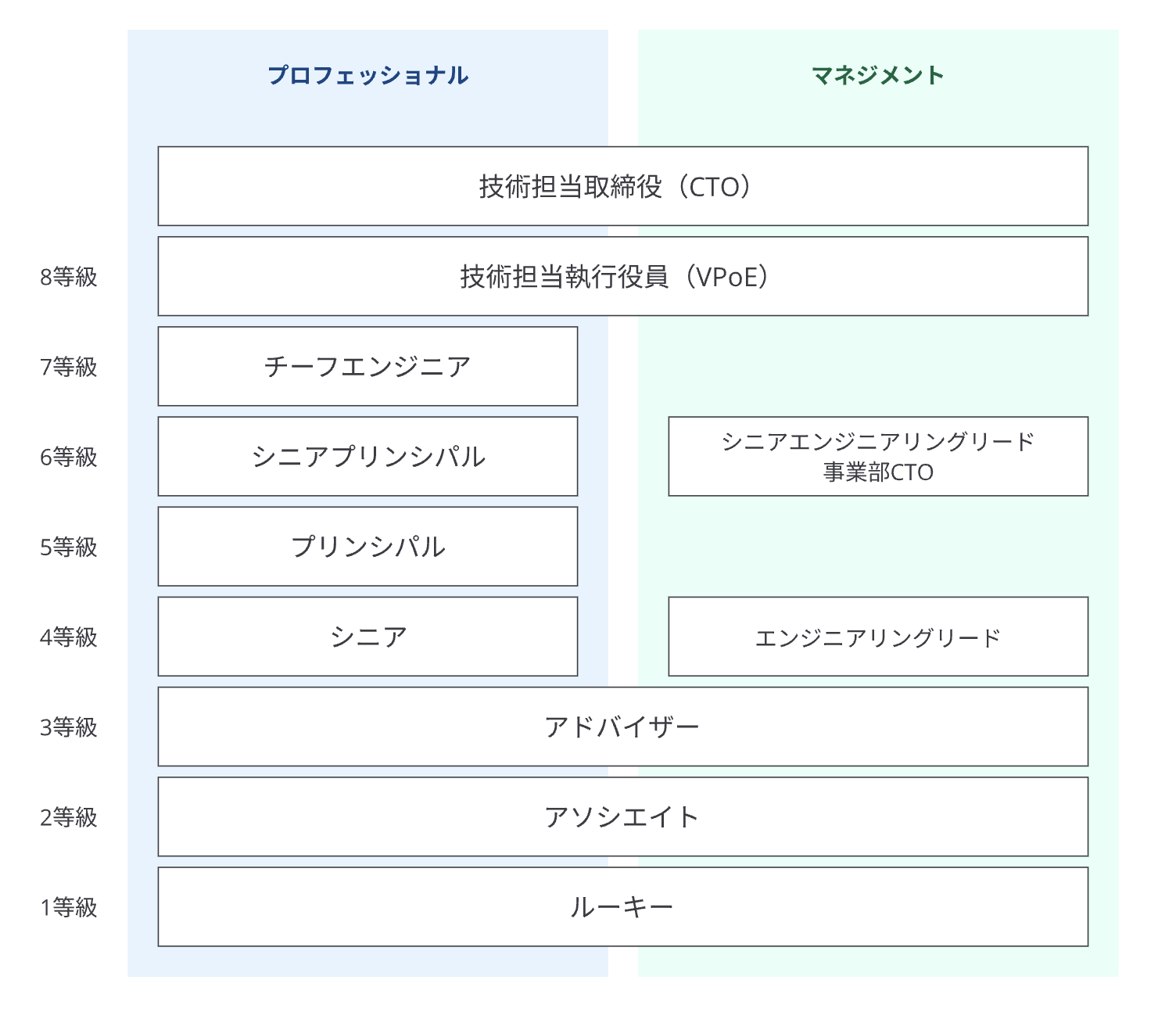This screenshot has width=1176, height=1012.
Task: Click the エンジニアリングリード box
Action: coord(877,636)
